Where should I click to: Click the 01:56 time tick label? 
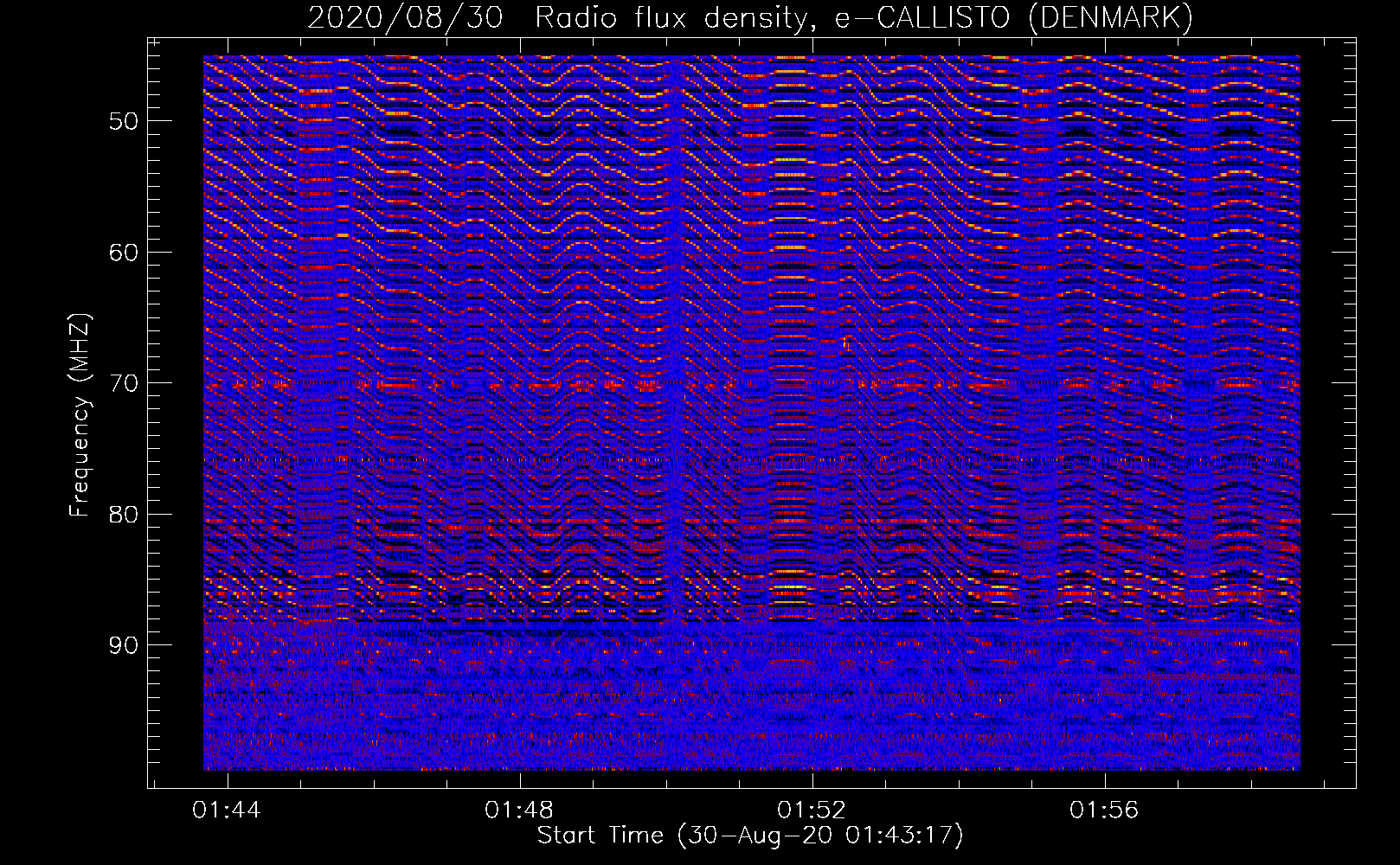[x=1104, y=811]
